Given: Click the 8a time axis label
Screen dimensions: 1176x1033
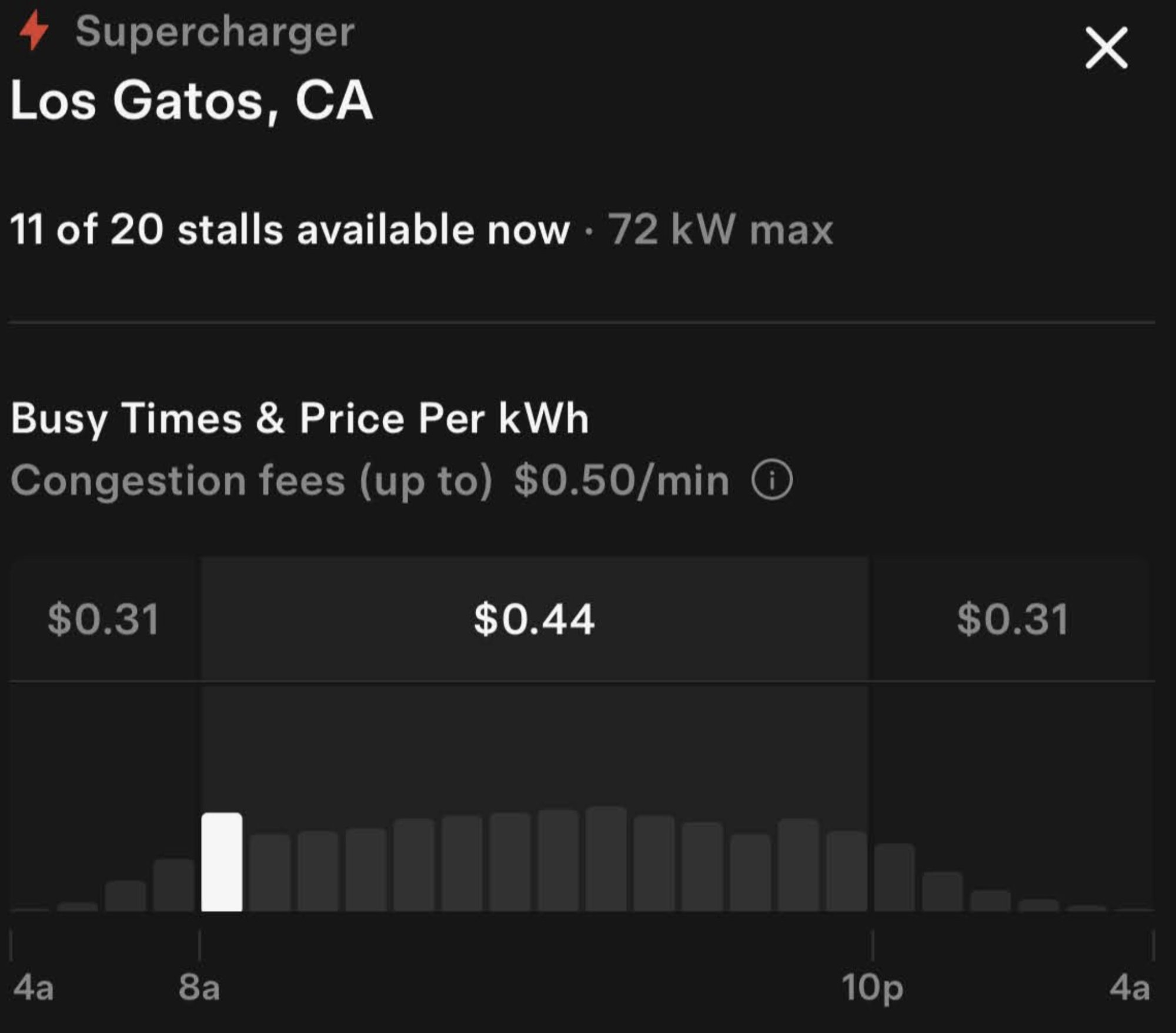Looking at the screenshot, I should 199,987.
